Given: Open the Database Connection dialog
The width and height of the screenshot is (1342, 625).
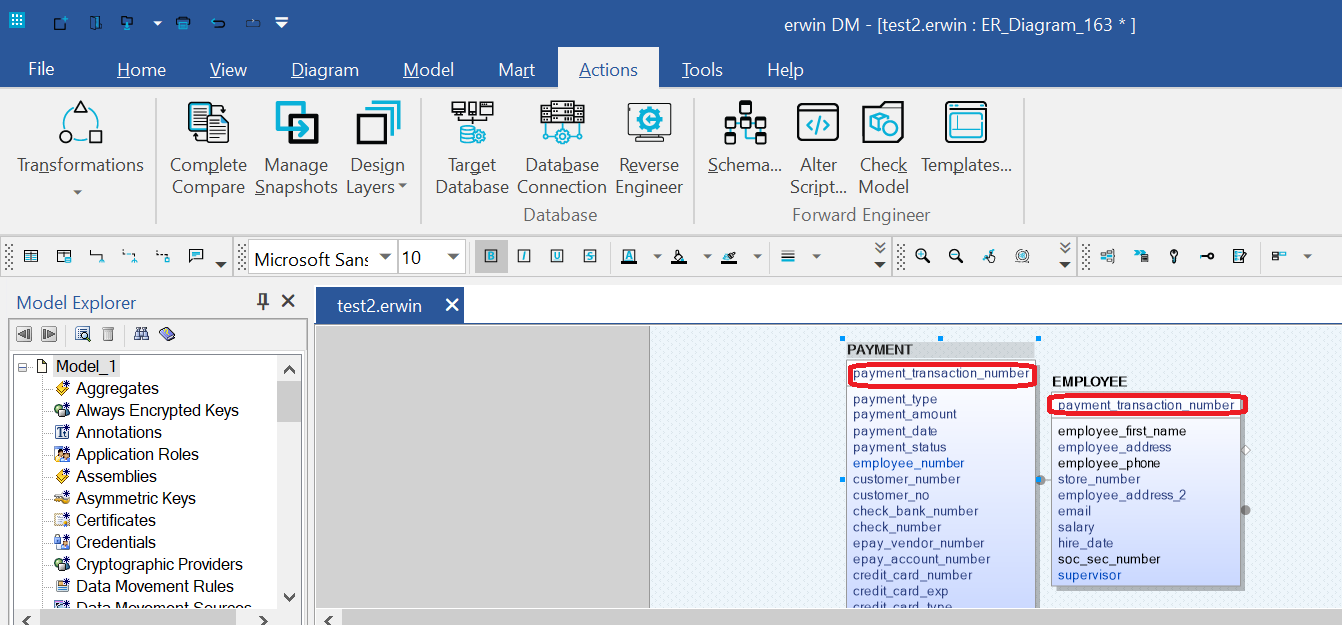Looking at the screenshot, I should tap(561, 148).
